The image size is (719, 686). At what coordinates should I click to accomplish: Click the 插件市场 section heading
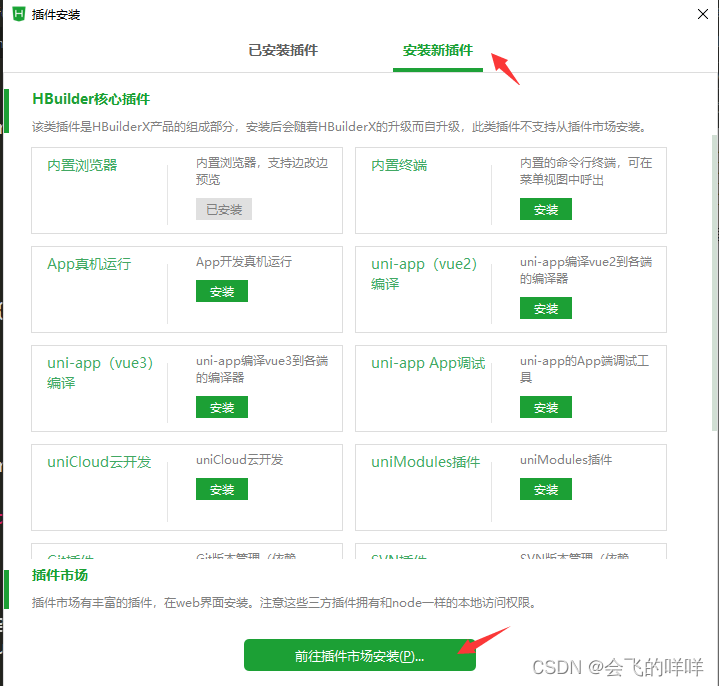[x=60, y=575]
